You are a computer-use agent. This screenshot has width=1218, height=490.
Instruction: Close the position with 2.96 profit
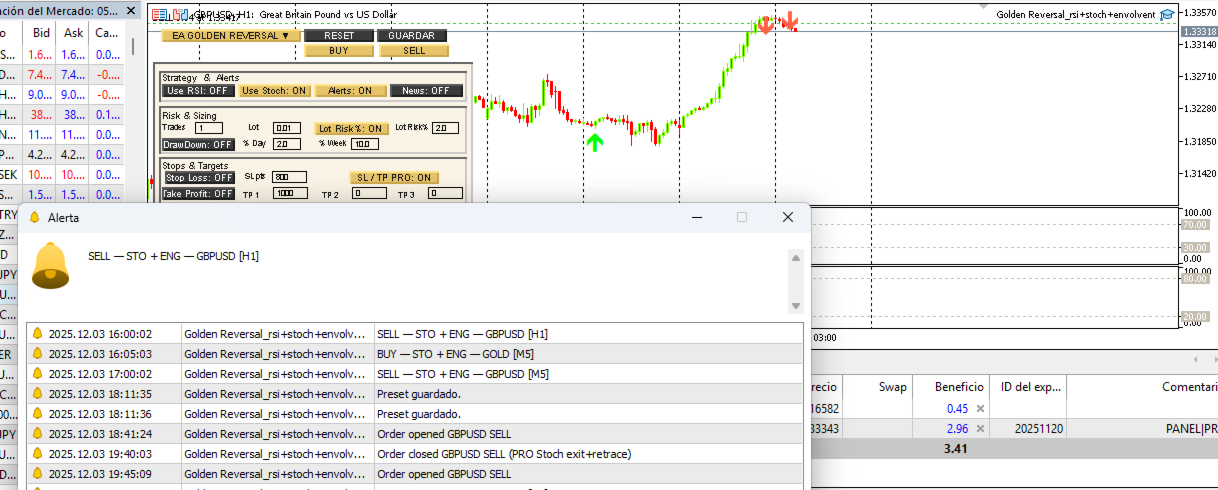[x=980, y=429]
